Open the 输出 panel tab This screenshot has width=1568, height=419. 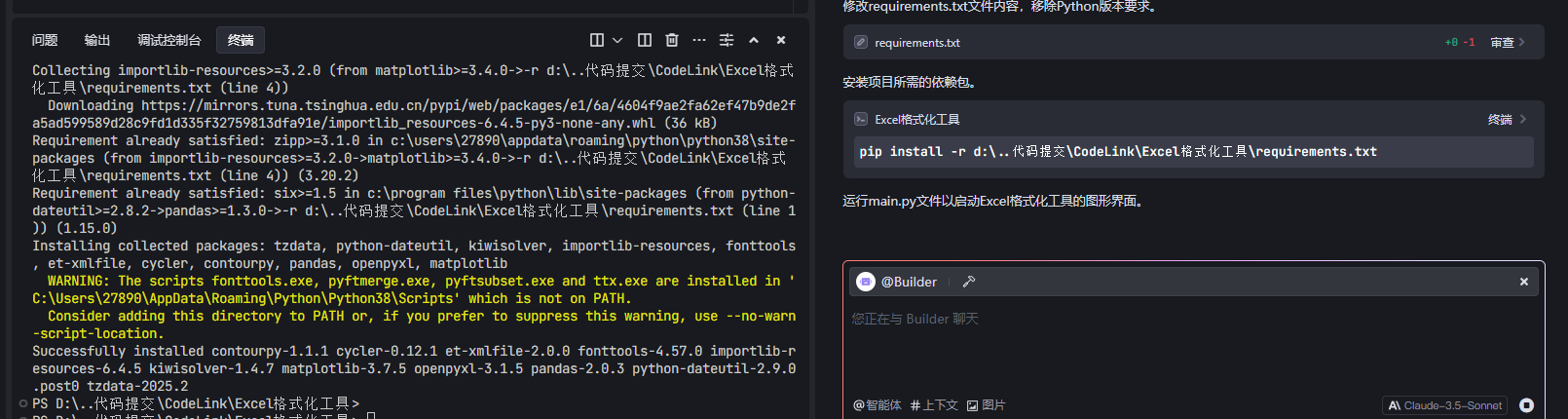point(97,40)
